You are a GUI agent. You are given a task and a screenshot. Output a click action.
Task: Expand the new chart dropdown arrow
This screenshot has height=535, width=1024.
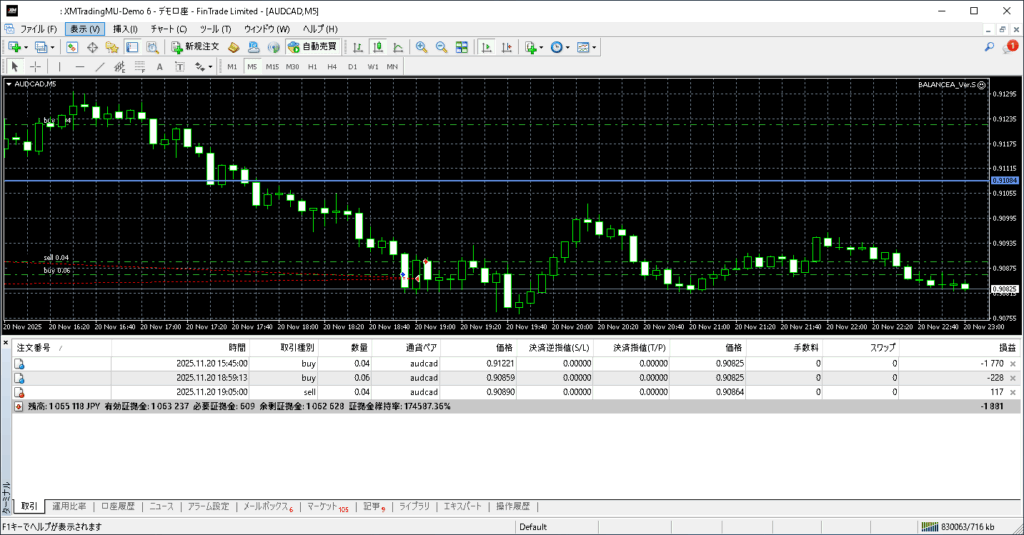pyautogui.click(x=26, y=47)
